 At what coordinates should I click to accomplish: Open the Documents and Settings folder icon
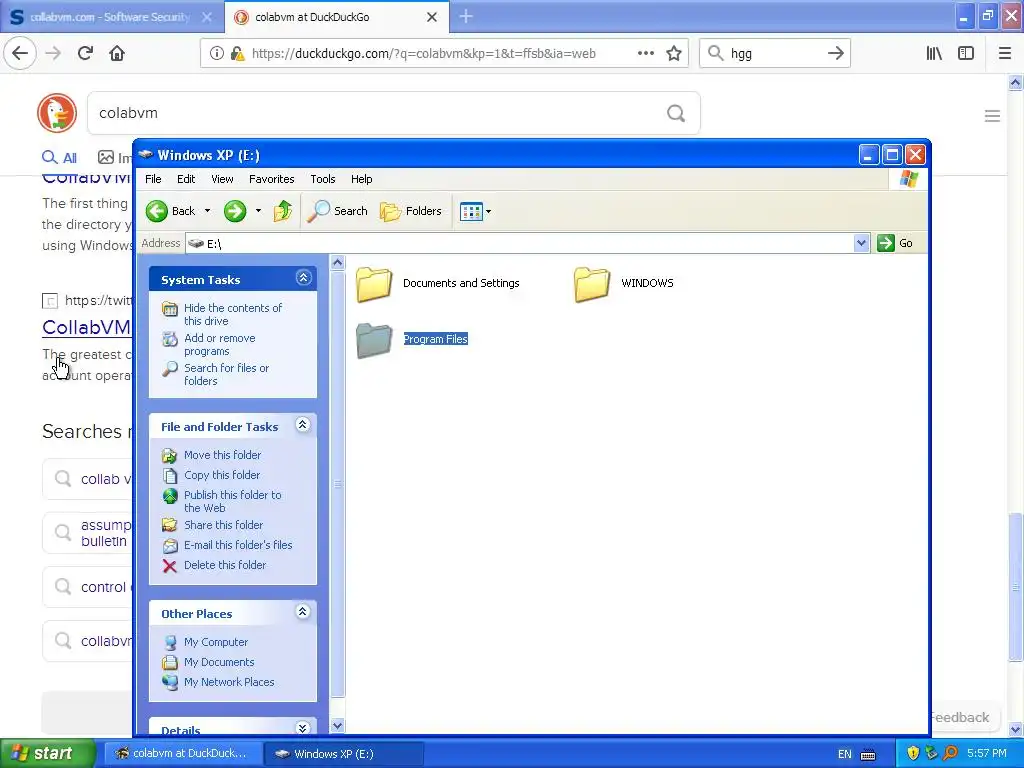click(374, 284)
